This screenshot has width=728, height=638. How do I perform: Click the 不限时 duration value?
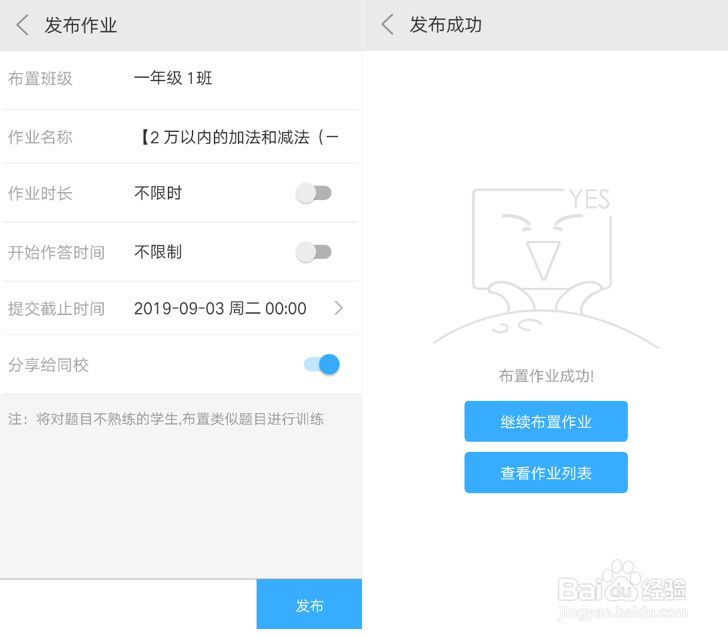[x=158, y=193]
